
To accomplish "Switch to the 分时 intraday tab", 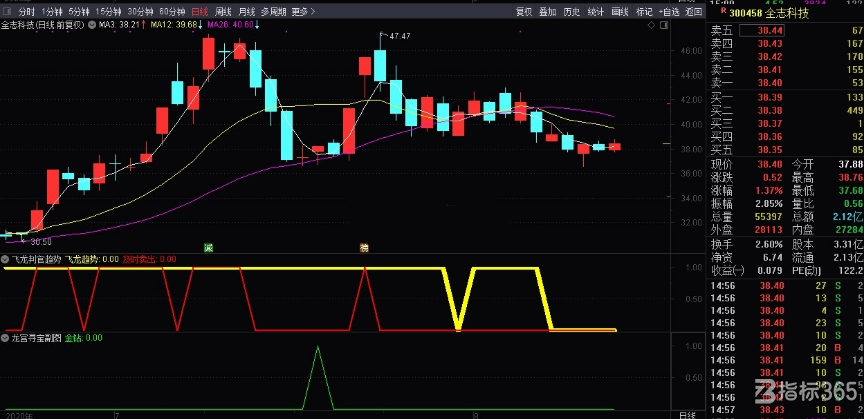I will tap(26, 12).
